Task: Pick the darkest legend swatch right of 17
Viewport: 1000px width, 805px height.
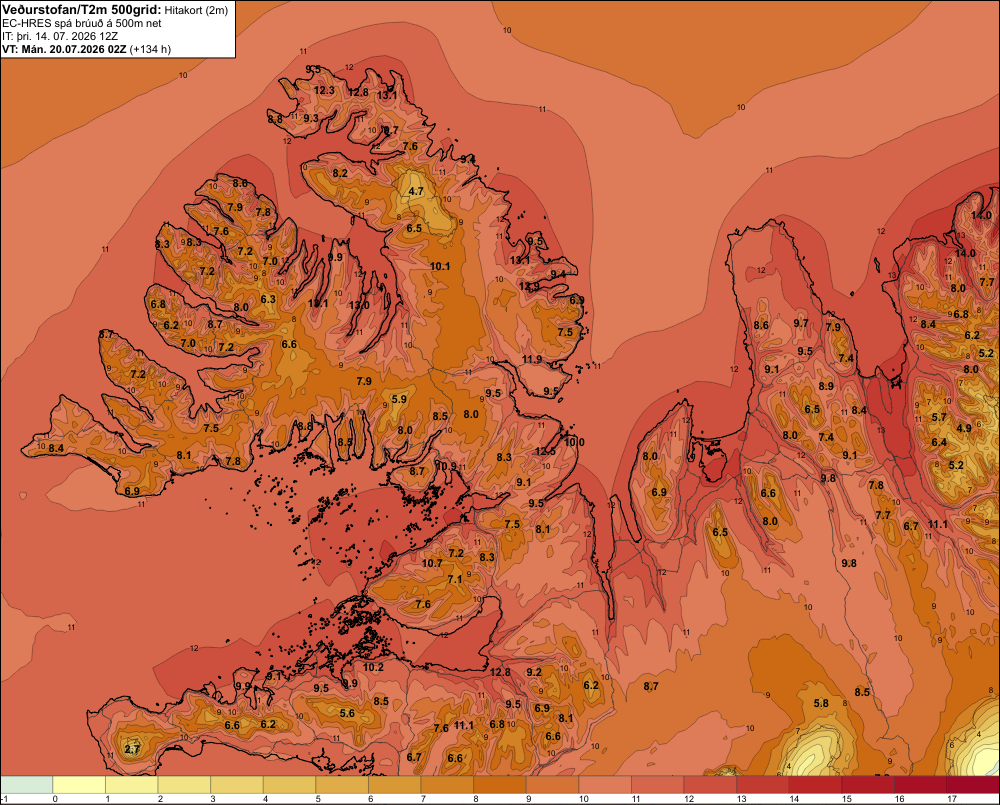Action: tap(974, 784)
